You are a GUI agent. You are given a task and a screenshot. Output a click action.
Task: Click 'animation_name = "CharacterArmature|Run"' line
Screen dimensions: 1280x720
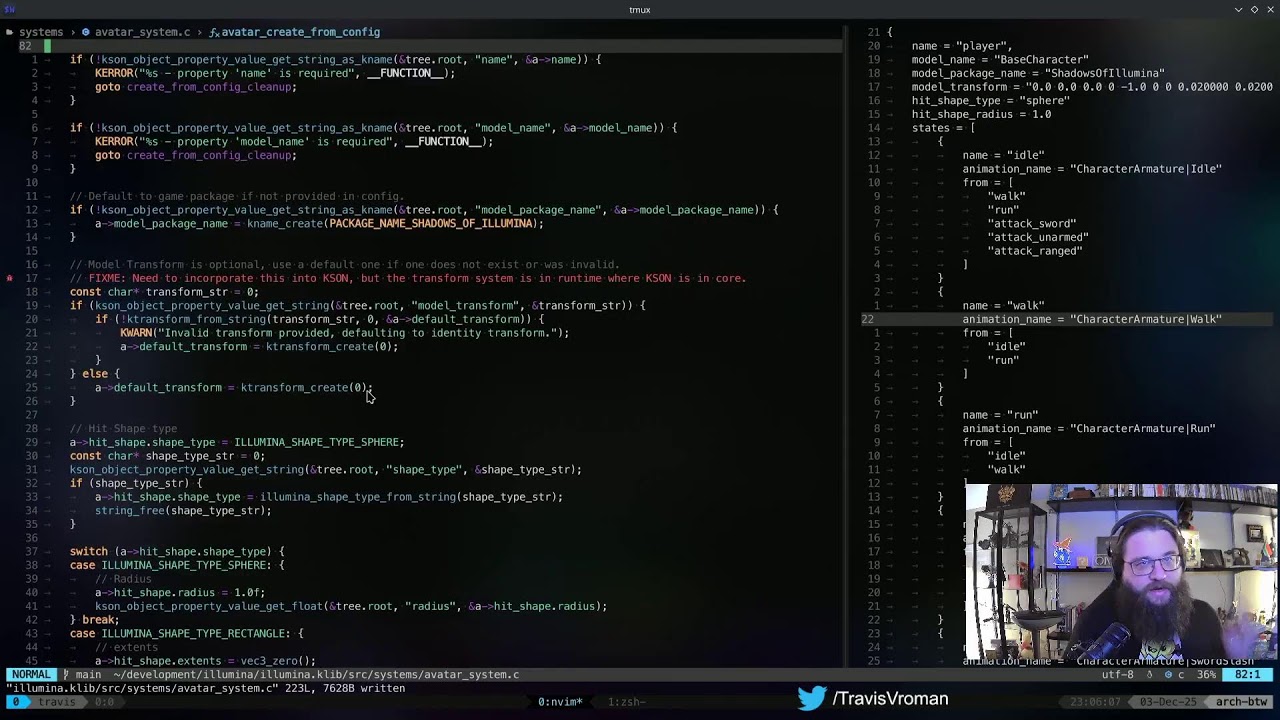tap(1089, 429)
